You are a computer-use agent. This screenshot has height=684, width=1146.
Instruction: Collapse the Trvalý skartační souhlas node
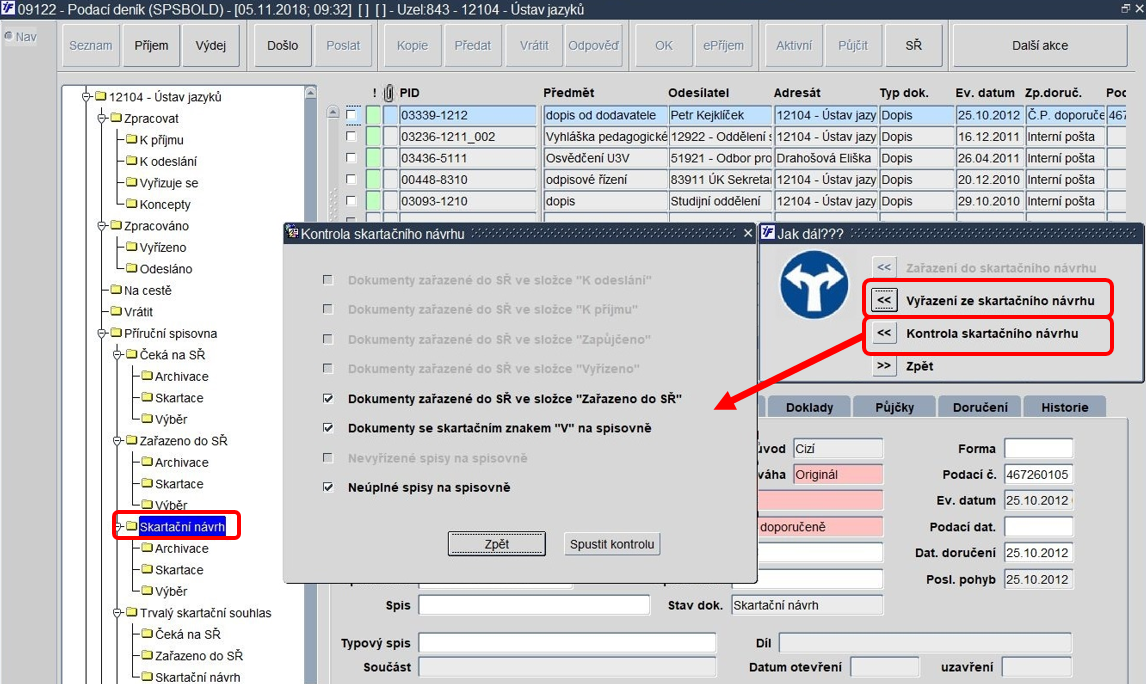(117, 612)
